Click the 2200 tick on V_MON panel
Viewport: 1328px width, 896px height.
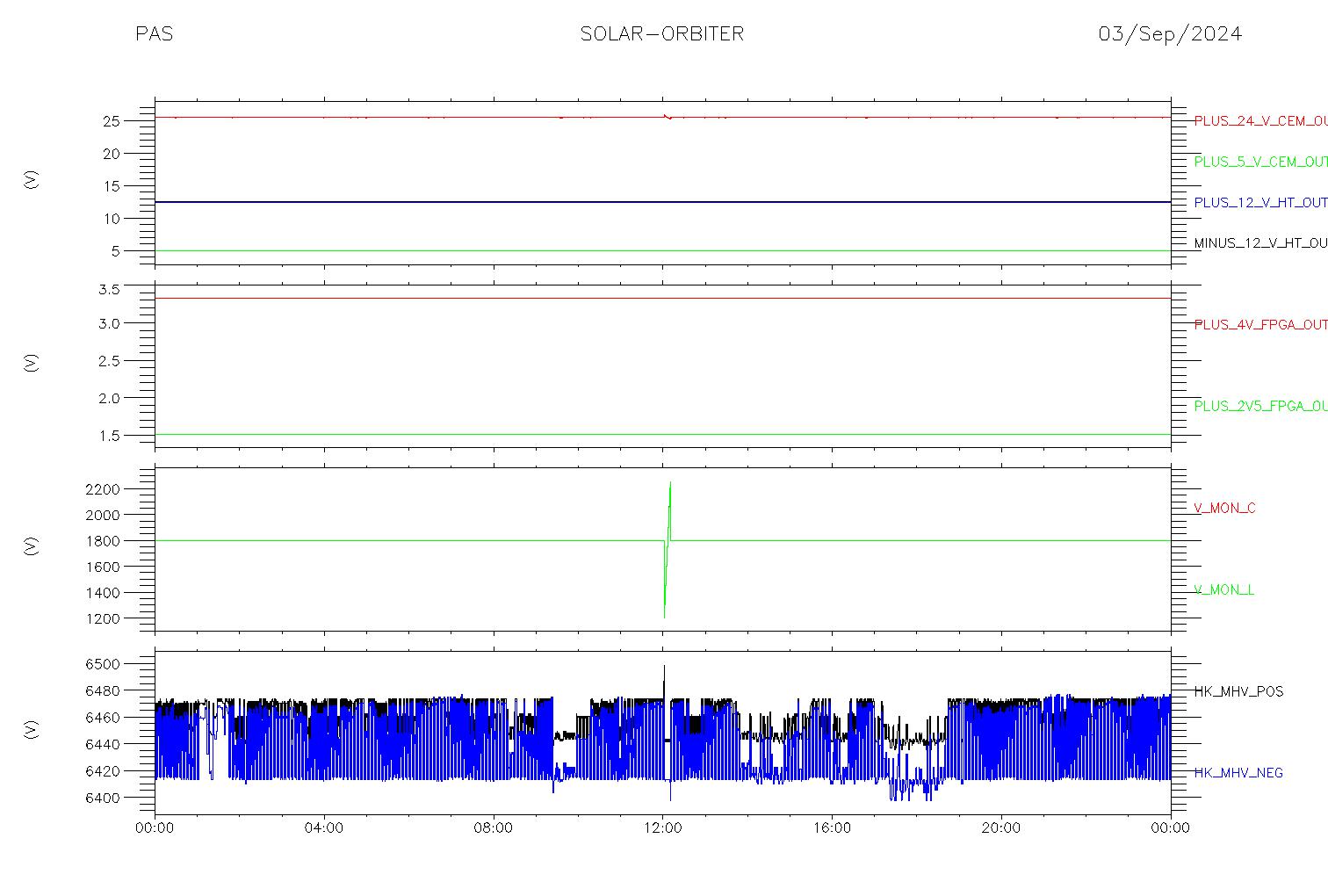(x=103, y=488)
